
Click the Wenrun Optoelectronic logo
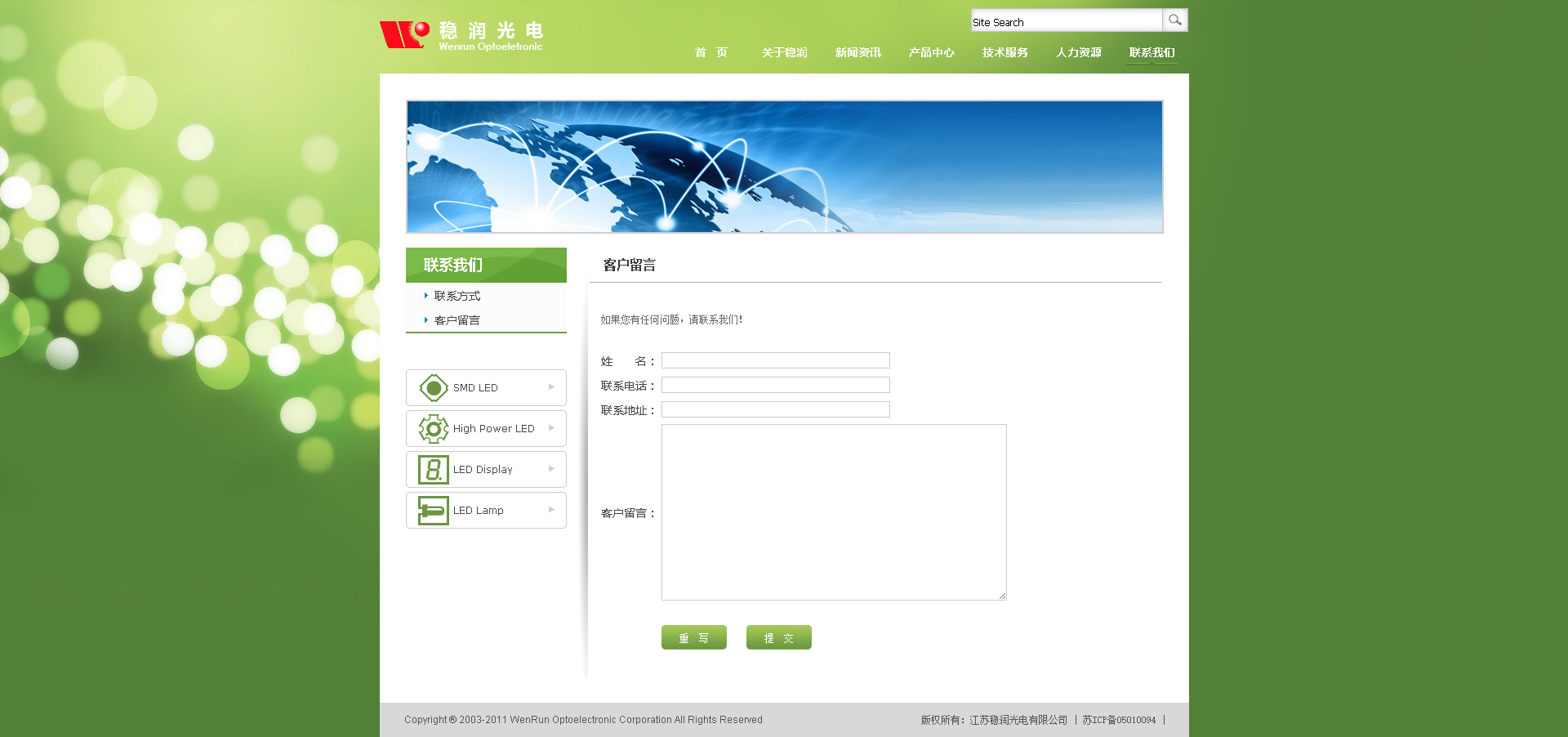461,35
